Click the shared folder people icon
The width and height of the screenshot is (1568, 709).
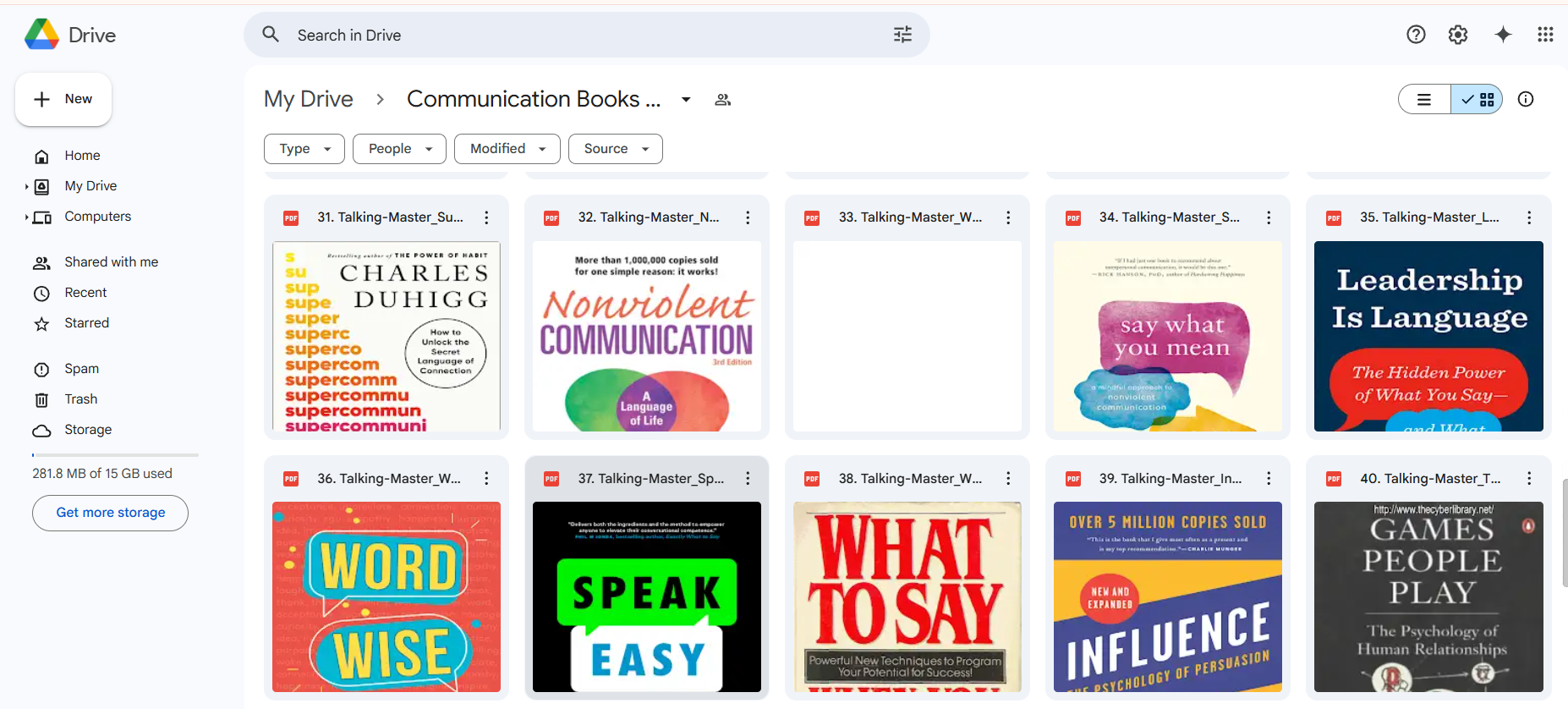coord(722,100)
